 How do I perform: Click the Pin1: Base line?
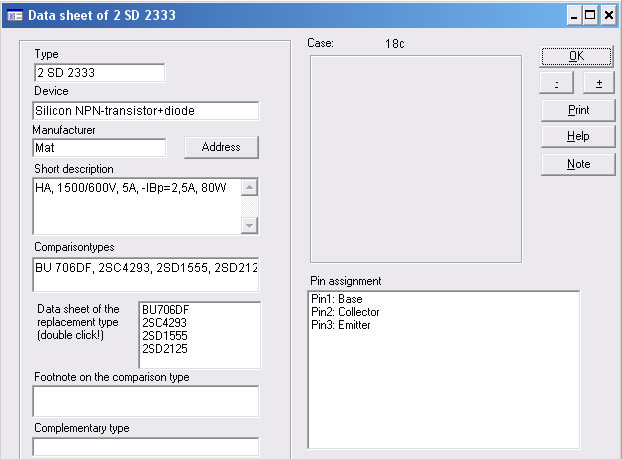click(x=337, y=299)
